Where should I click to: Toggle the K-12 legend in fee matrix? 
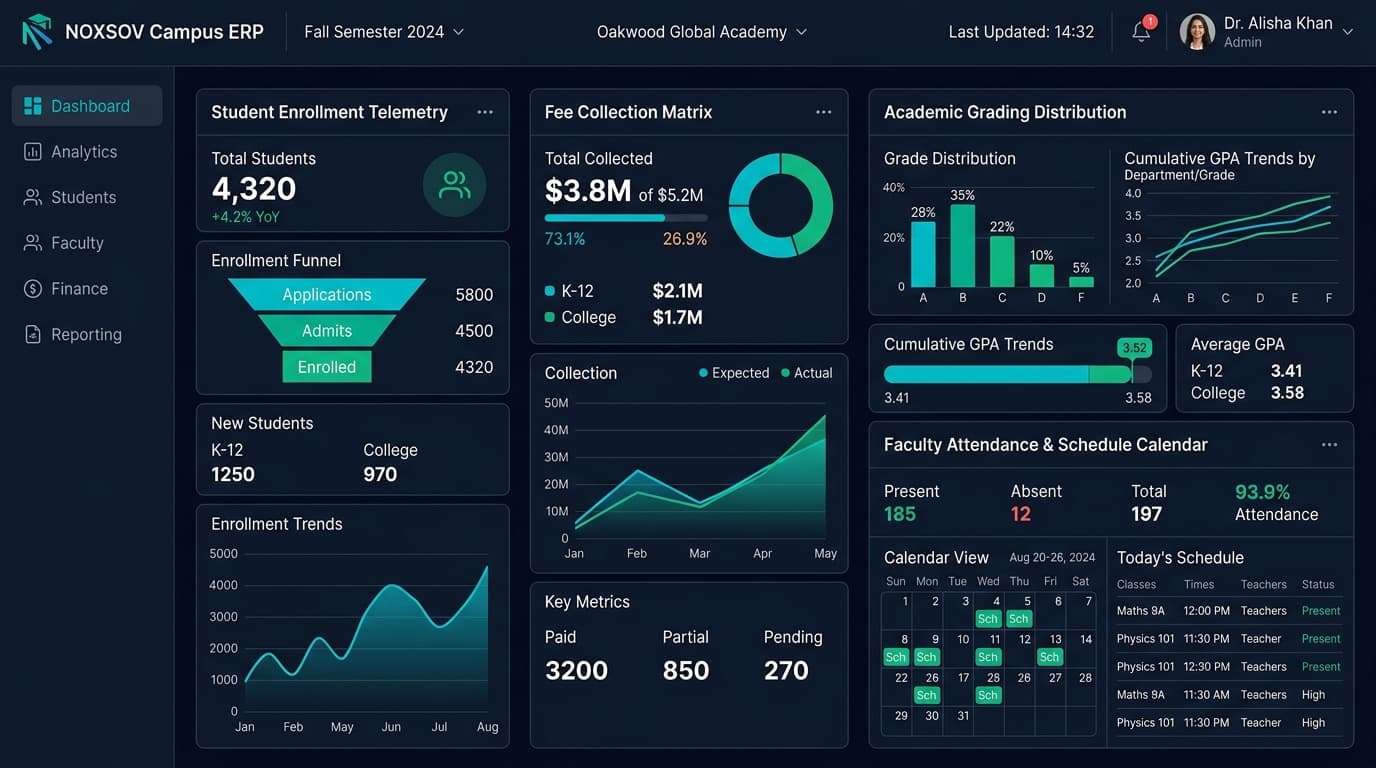(x=569, y=291)
